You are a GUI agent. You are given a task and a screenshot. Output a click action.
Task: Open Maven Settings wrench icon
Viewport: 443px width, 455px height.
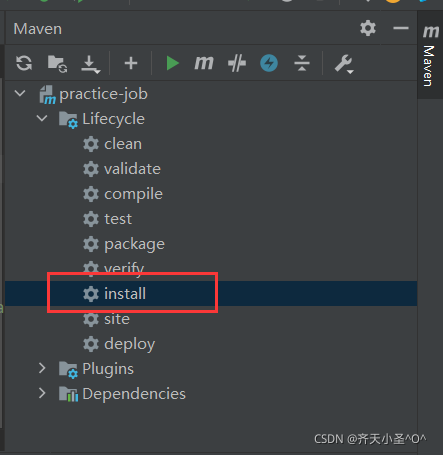tap(344, 64)
